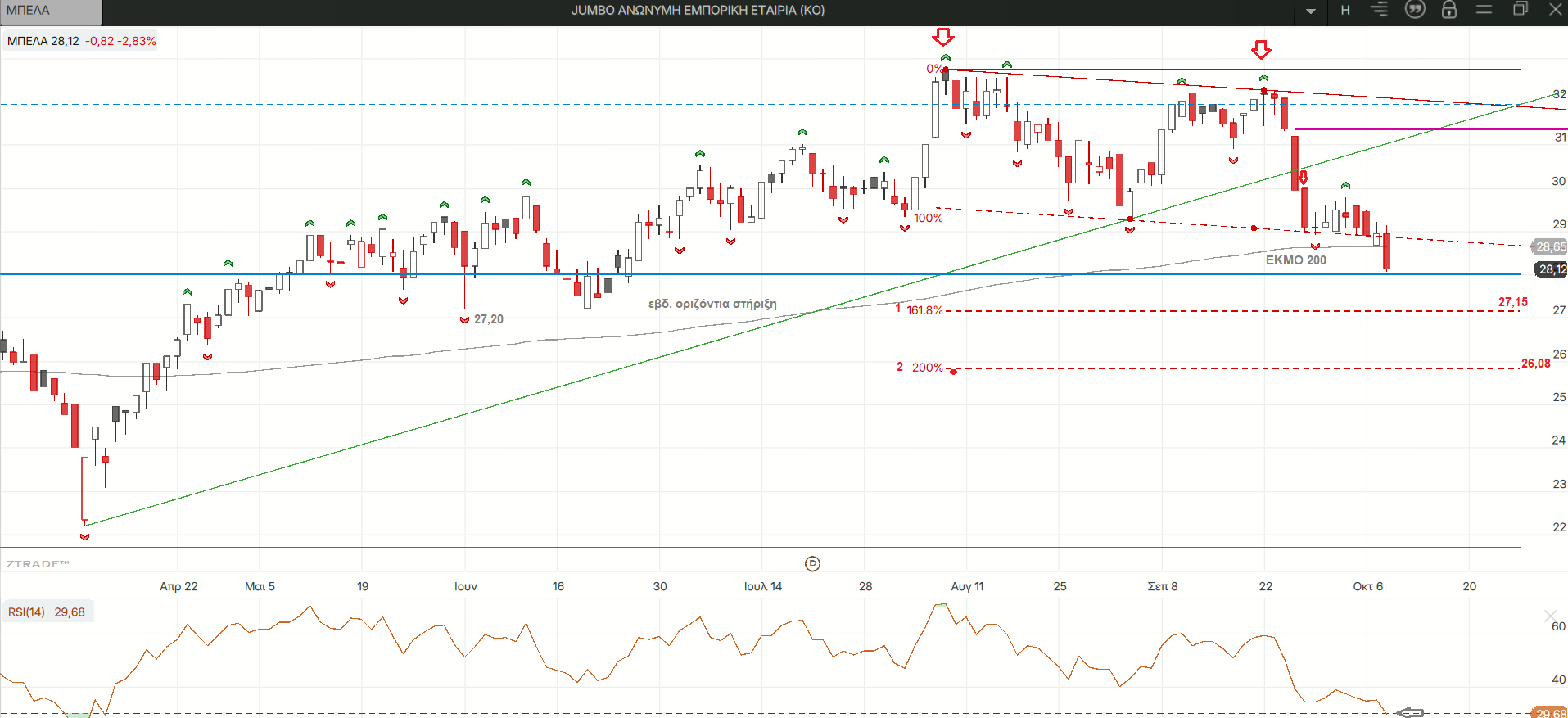The width and height of the screenshot is (1568, 718).
Task: Click the 200% Fibonacci level label
Action: pos(927,368)
